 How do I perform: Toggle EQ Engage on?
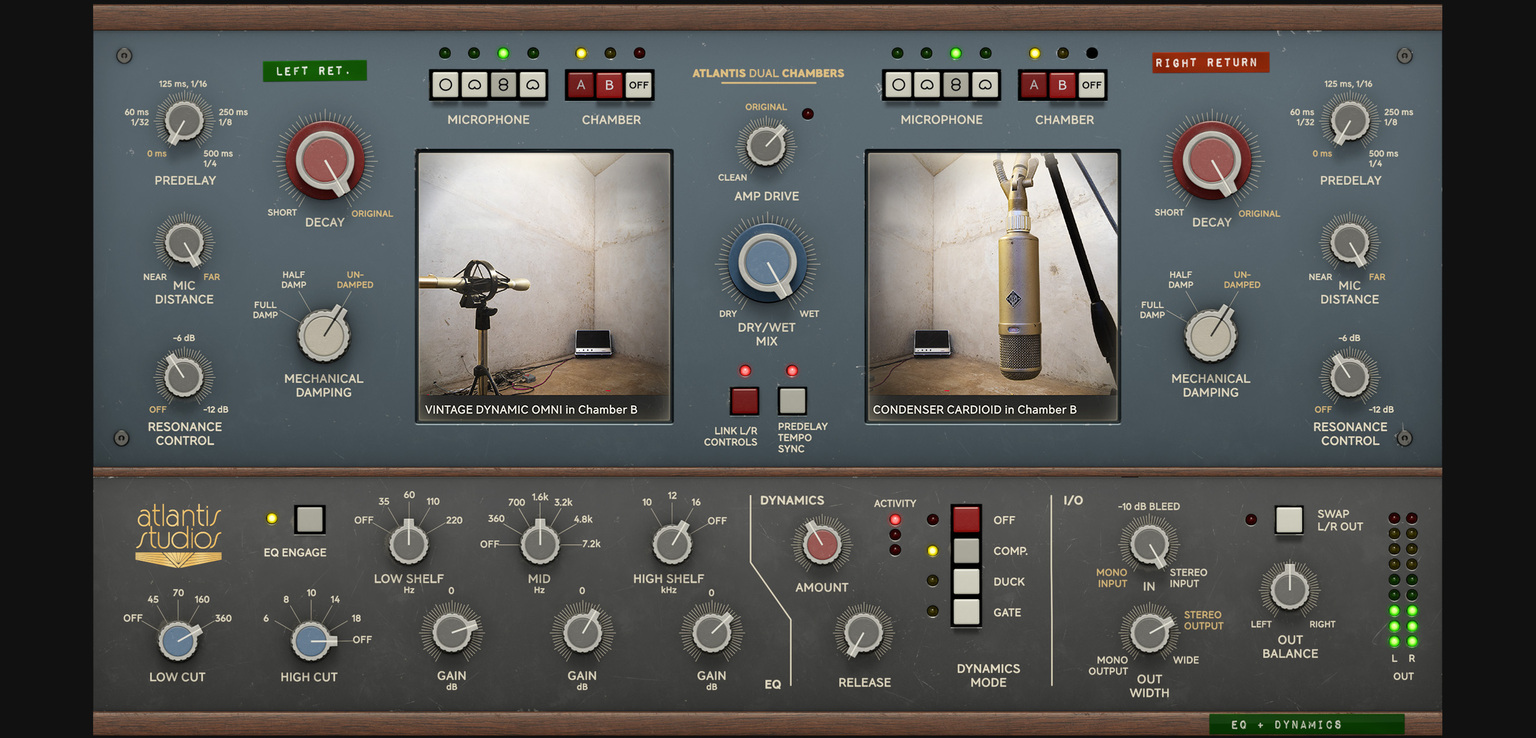310,519
